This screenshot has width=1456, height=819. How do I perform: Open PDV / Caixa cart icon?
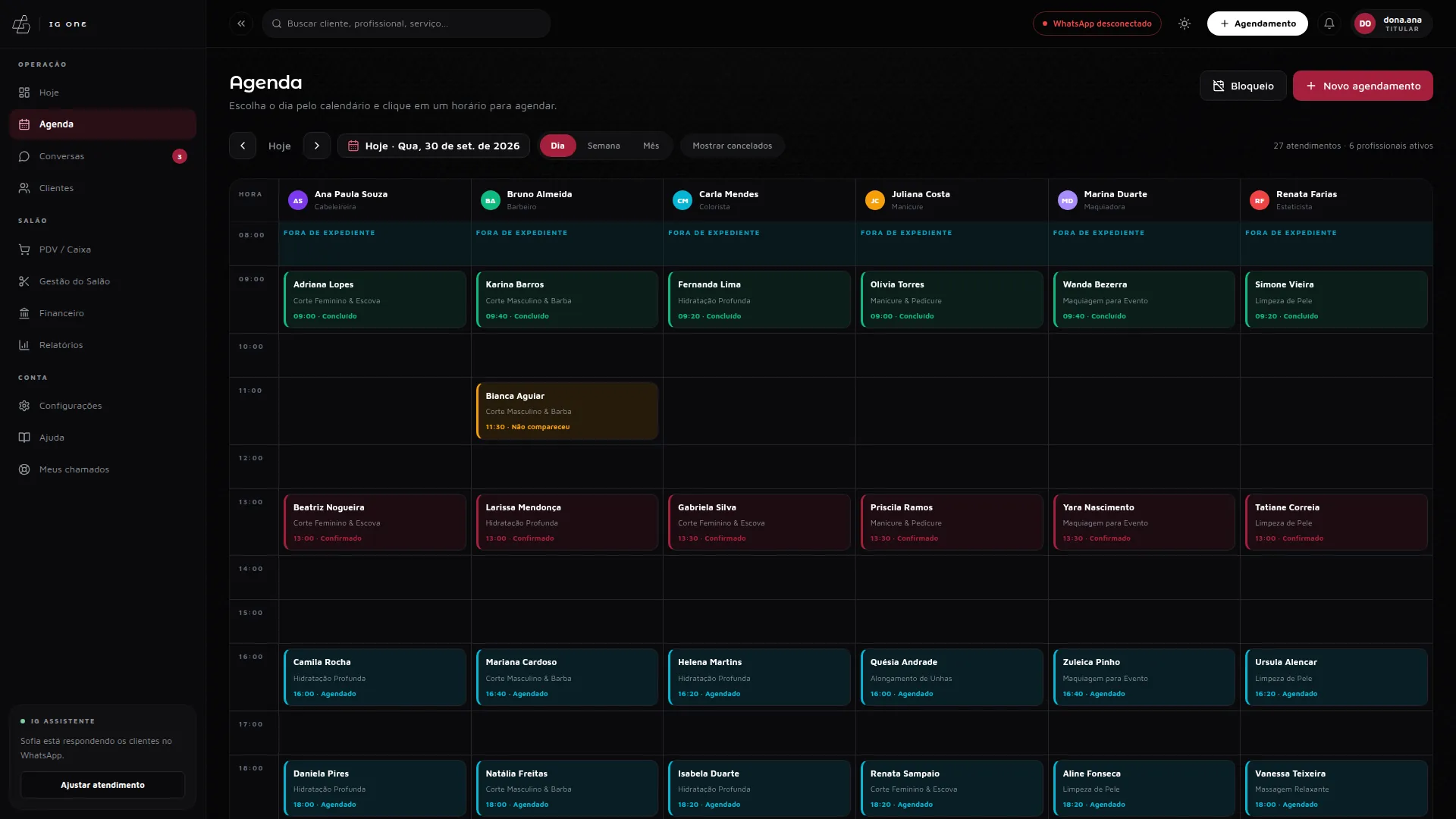coord(24,249)
